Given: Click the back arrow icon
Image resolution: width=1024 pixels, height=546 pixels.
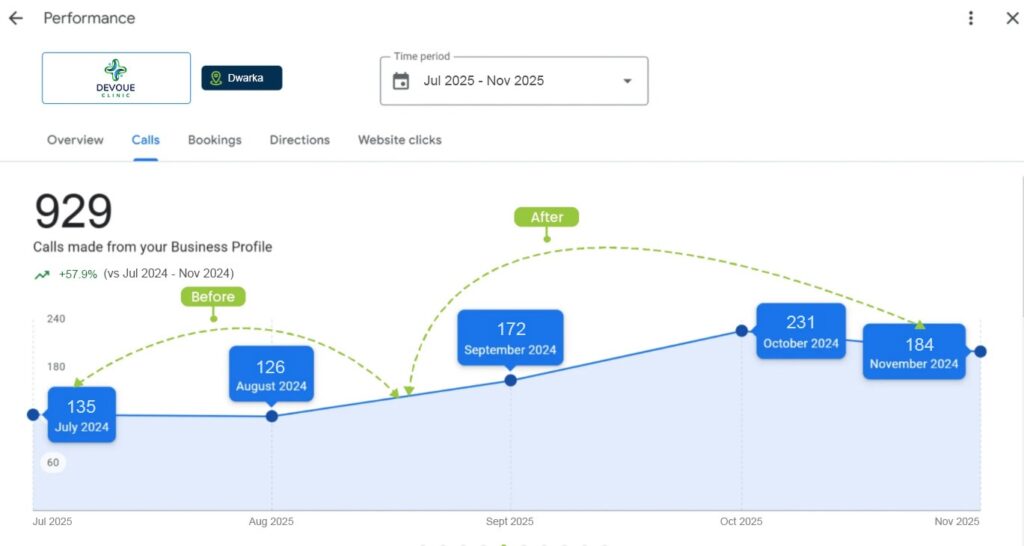Looking at the screenshot, I should point(16,18).
